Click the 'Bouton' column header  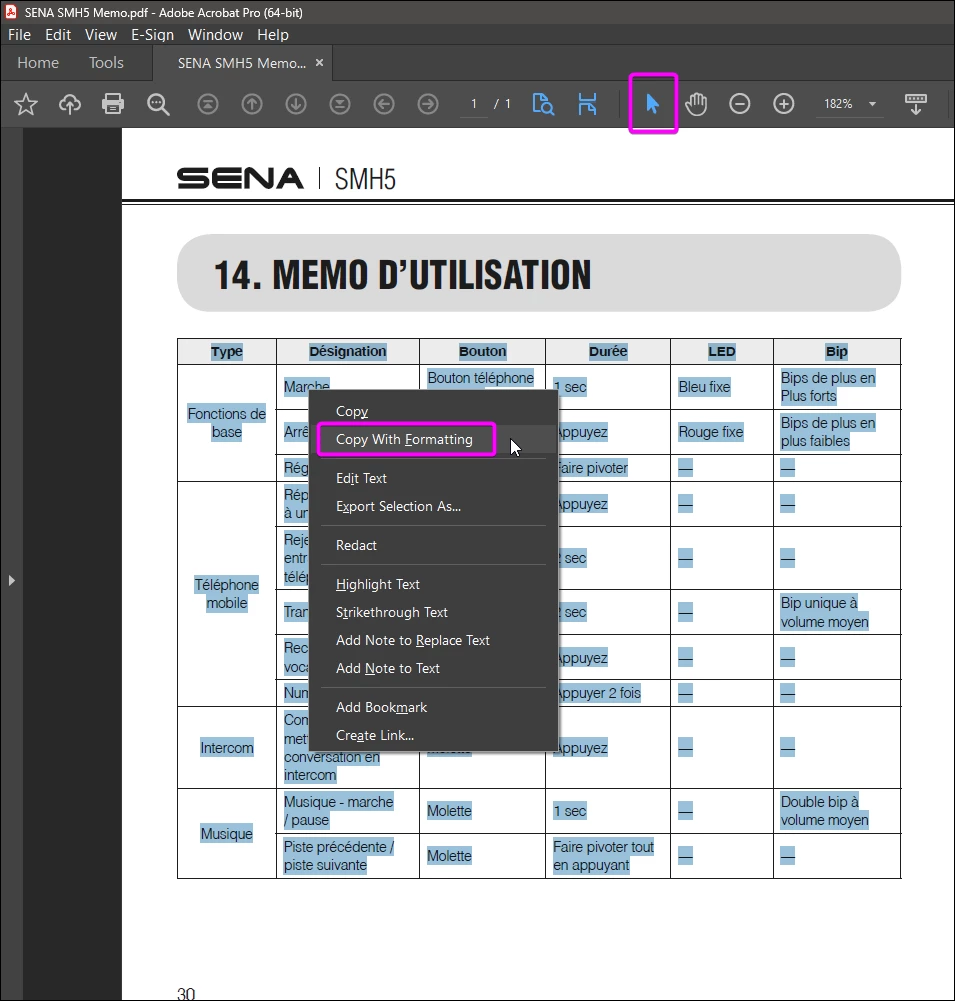point(482,351)
